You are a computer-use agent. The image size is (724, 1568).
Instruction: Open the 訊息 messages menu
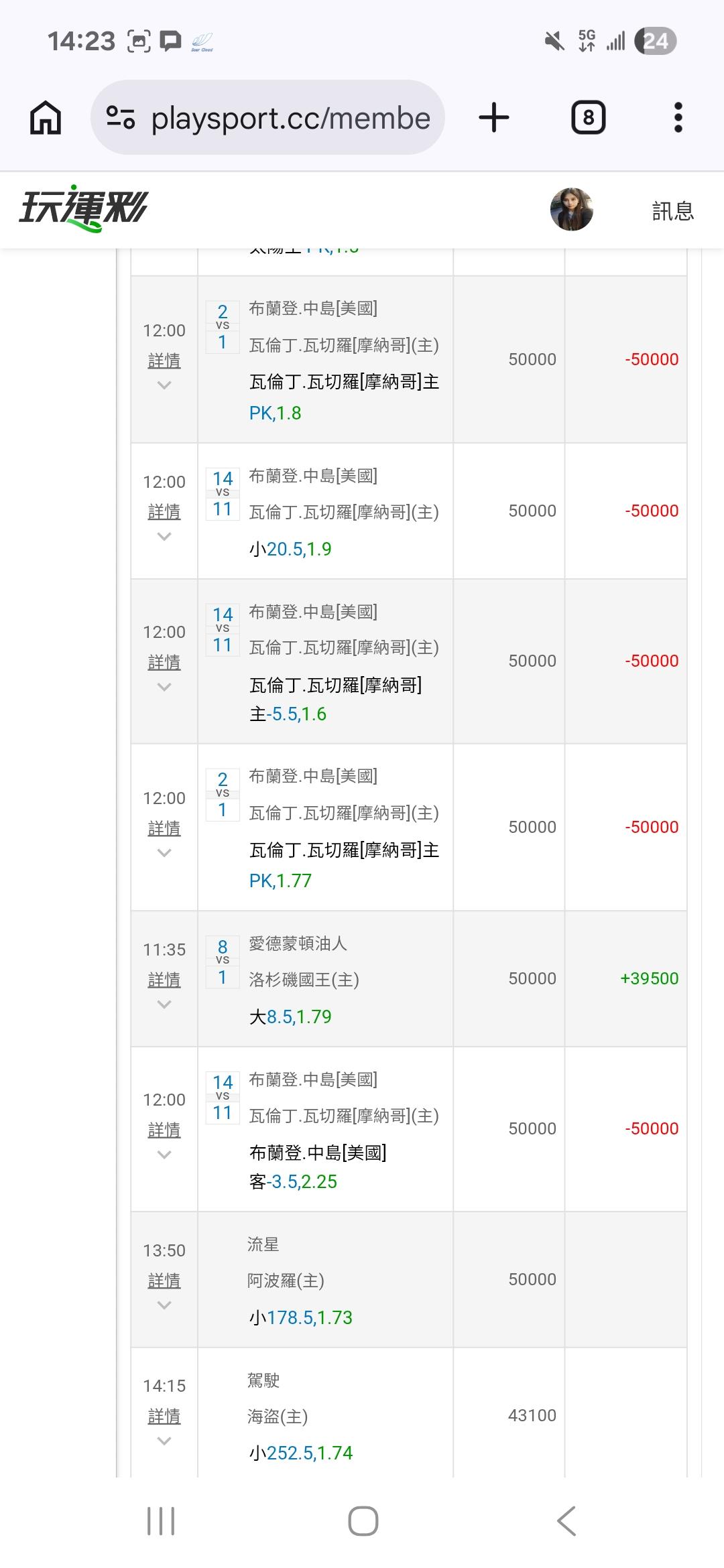click(x=672, y=211)
